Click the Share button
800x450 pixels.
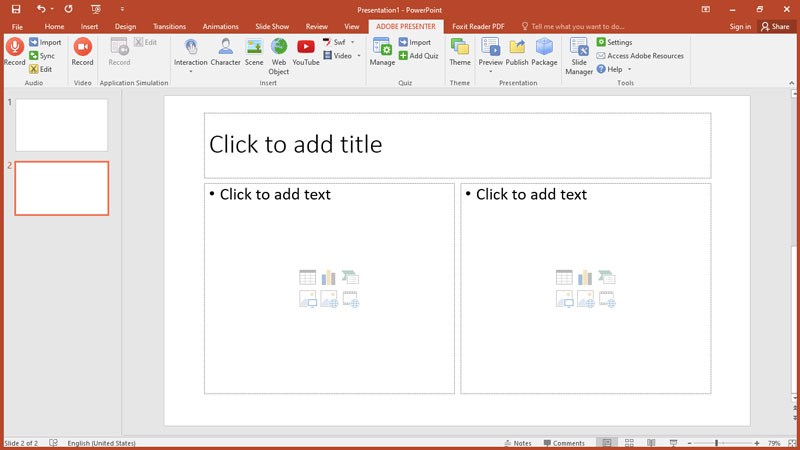click(x=775, y=27)
